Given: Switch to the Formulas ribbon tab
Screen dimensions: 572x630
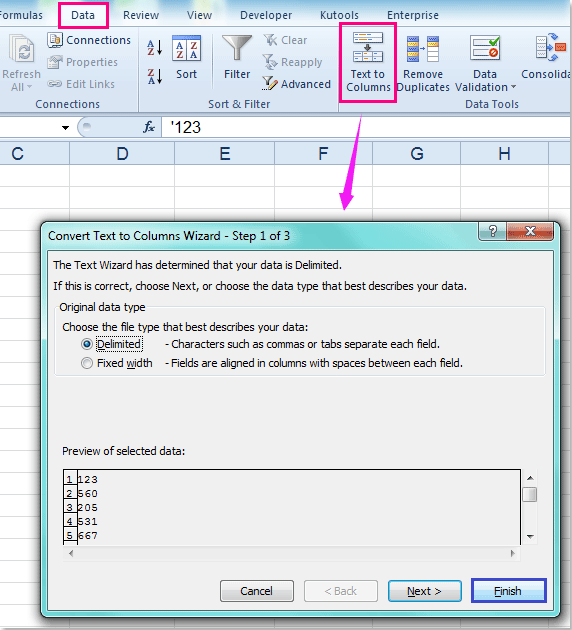Looking at the screenshot, I should [x=21, y=15].
